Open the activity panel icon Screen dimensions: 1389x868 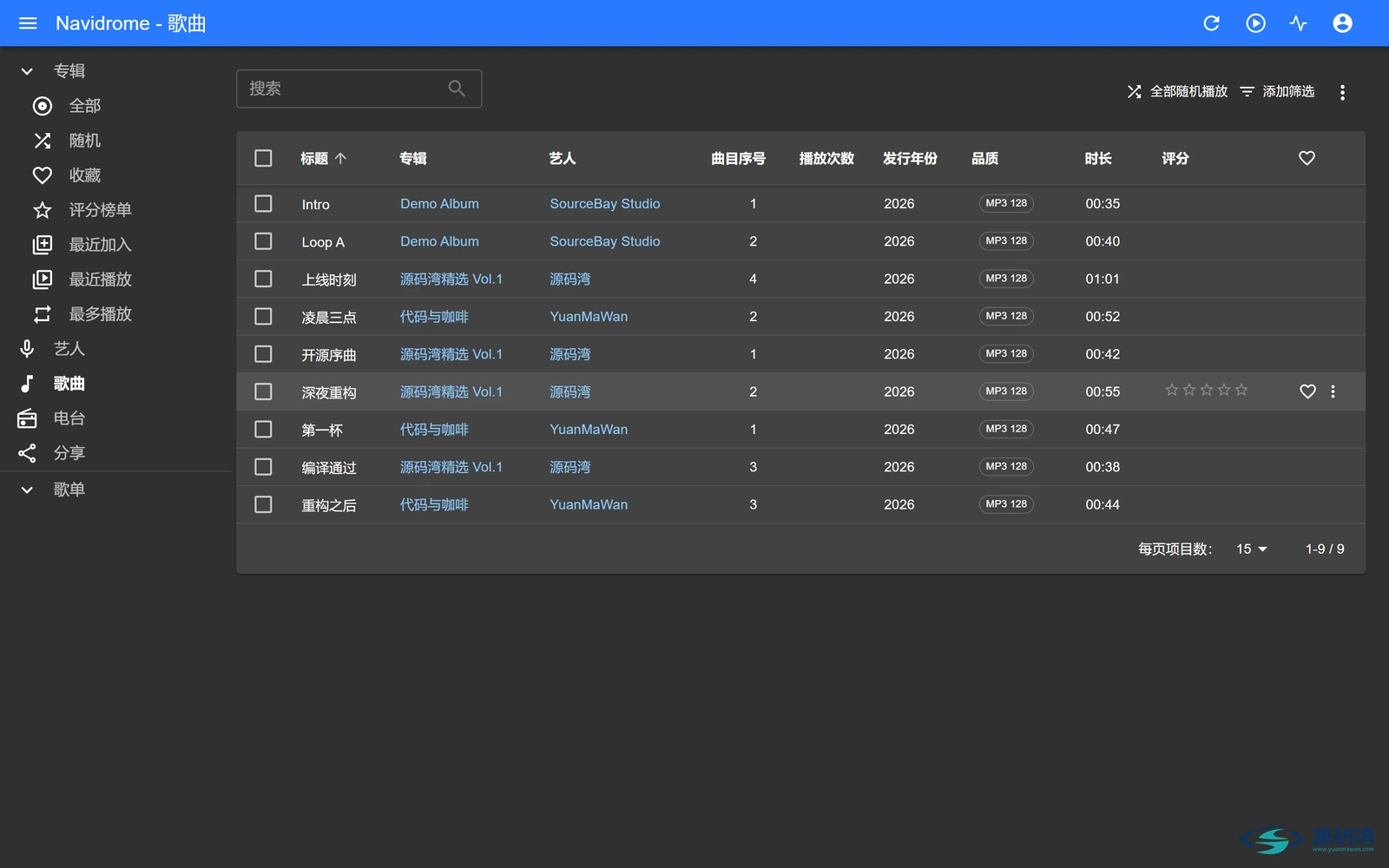point(1299,23)
